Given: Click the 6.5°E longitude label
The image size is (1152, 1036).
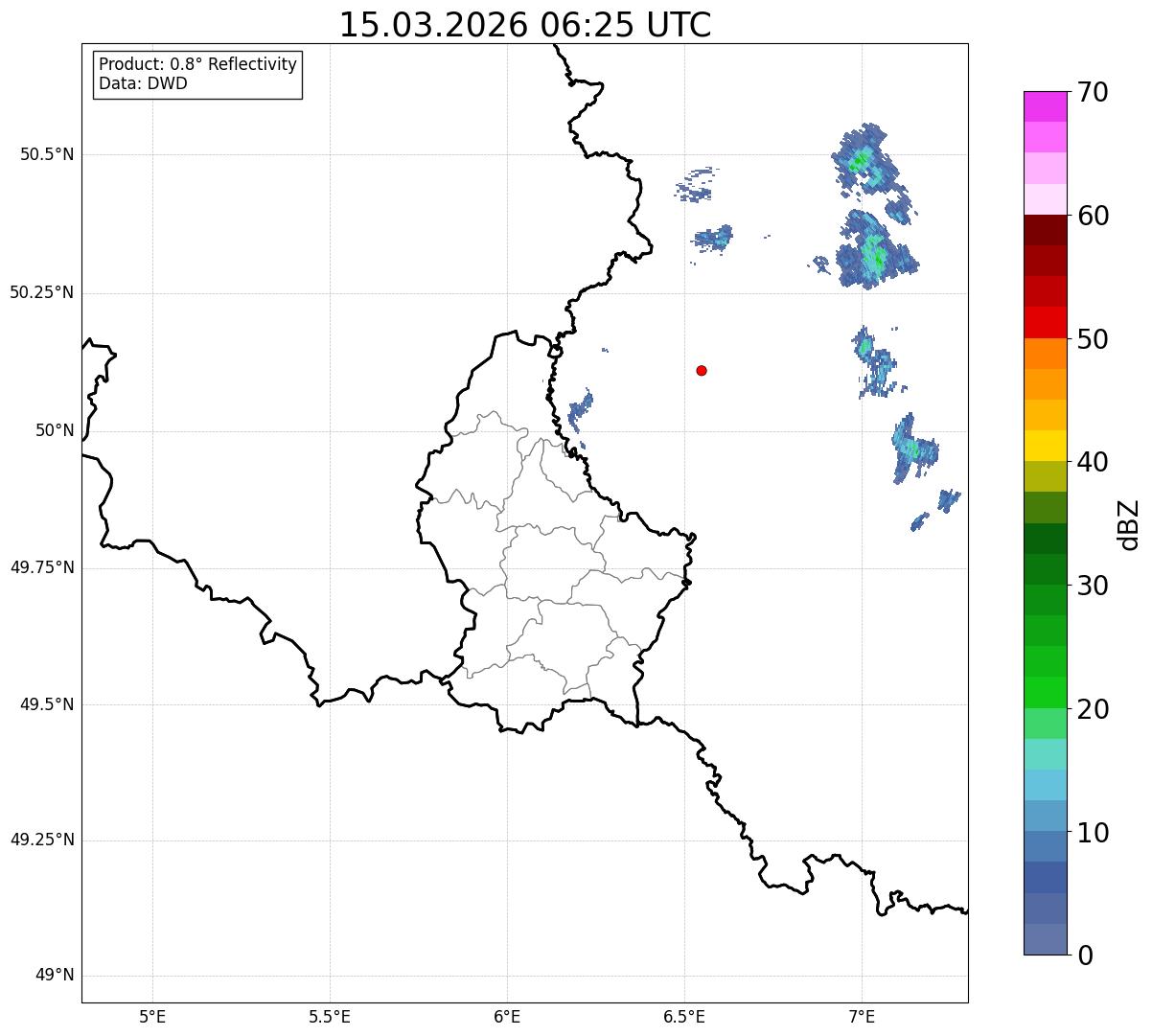Looking at the screenshot, I should pos(684,1017).
